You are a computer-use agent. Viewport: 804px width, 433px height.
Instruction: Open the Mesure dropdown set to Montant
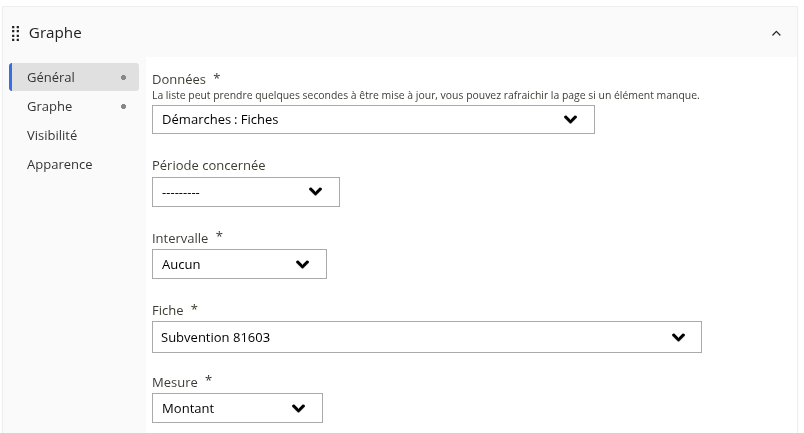coord(237,408)
